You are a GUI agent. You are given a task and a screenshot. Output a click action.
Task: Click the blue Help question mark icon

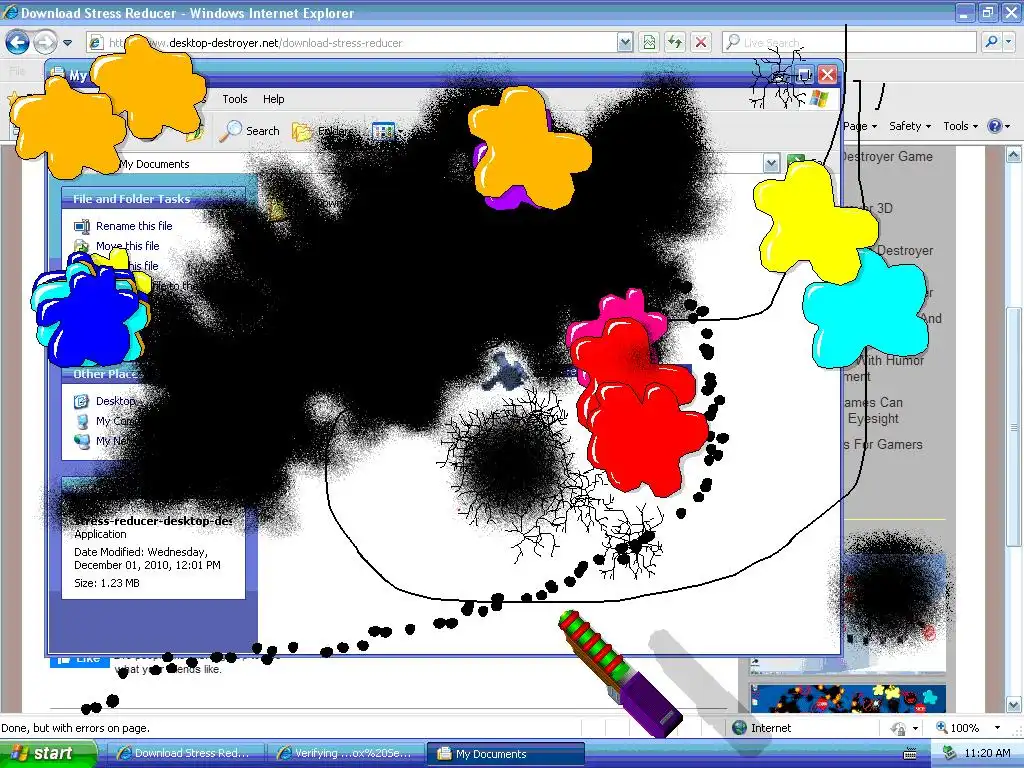[x=994, y=126]
